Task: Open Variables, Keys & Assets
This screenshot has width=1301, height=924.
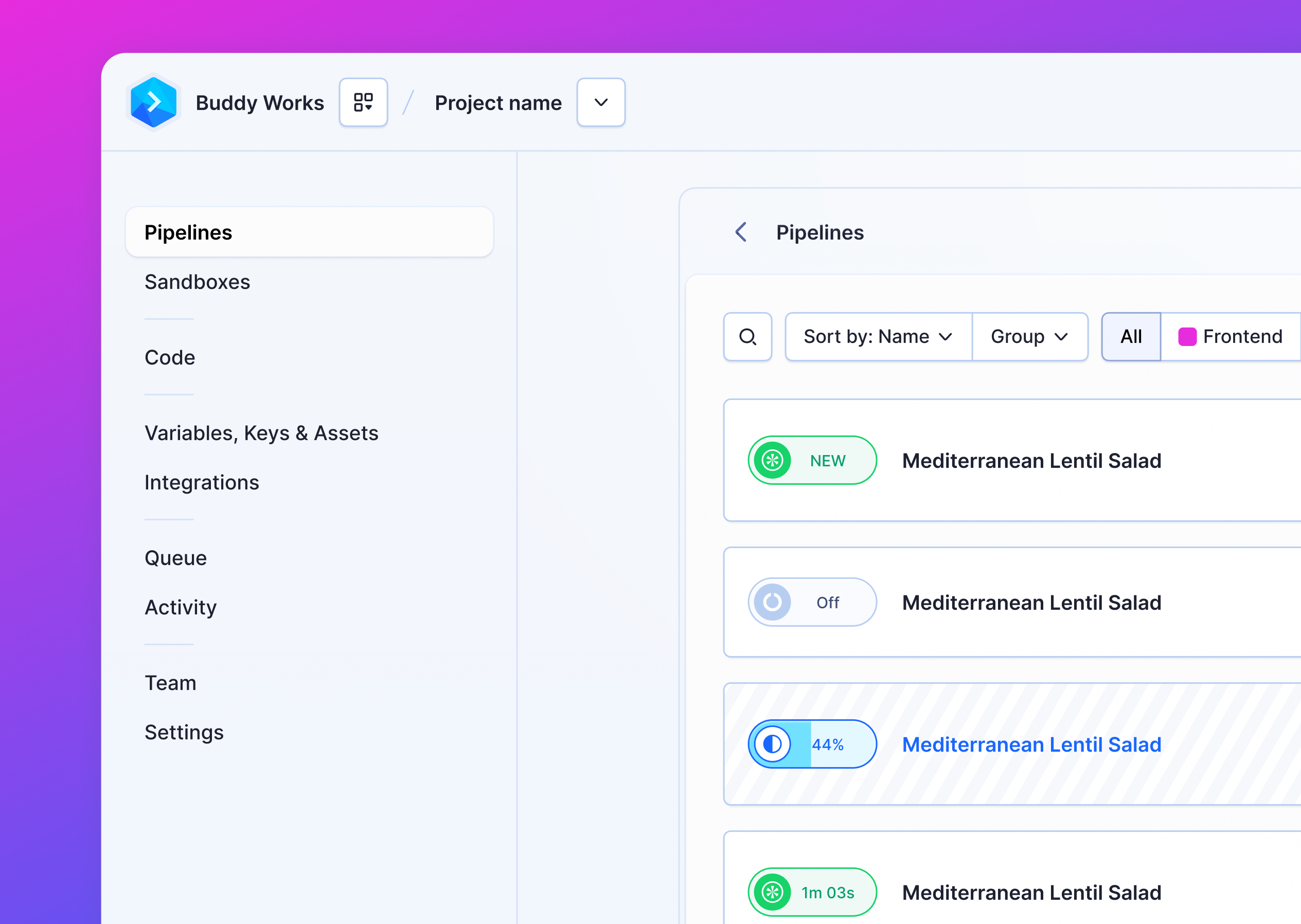Action: pos(261,433)
